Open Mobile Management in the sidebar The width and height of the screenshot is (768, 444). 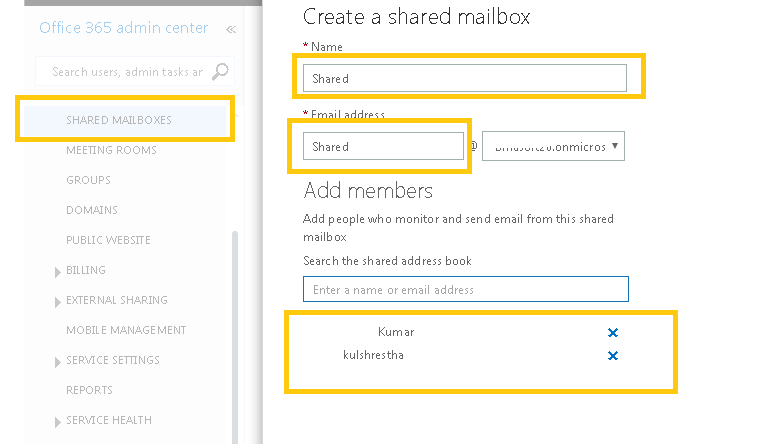click(126, 330)
